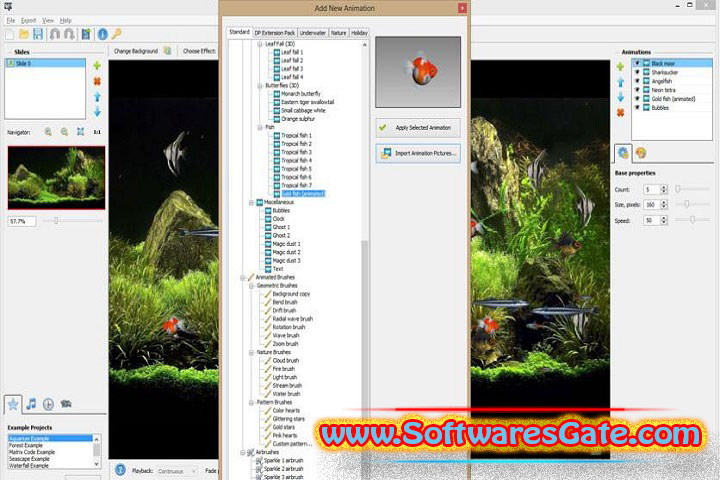720x480 pixels.
Task: Select Forest Example project
Action: [25, 445]
